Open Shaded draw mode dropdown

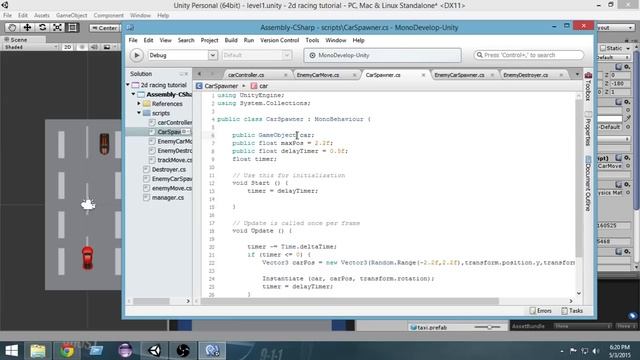point(30,47)
